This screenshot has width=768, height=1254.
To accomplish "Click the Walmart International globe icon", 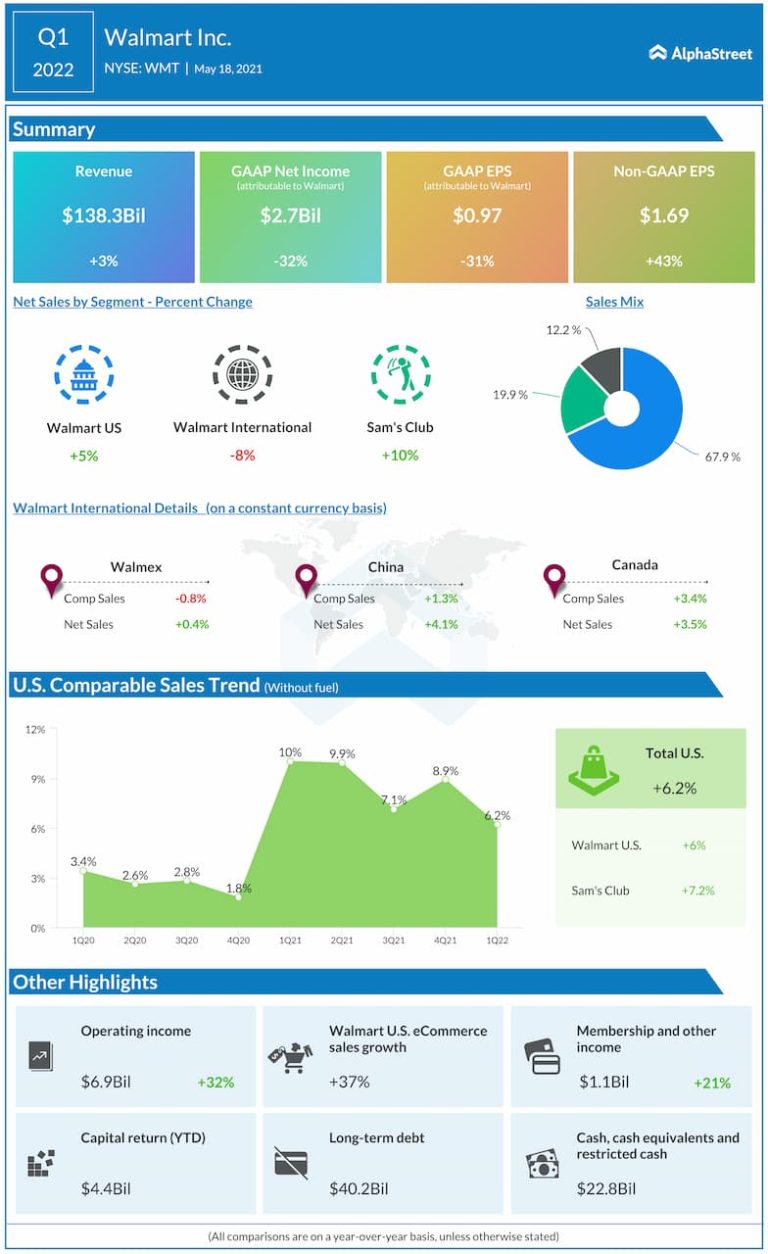I will click(242, 375).
